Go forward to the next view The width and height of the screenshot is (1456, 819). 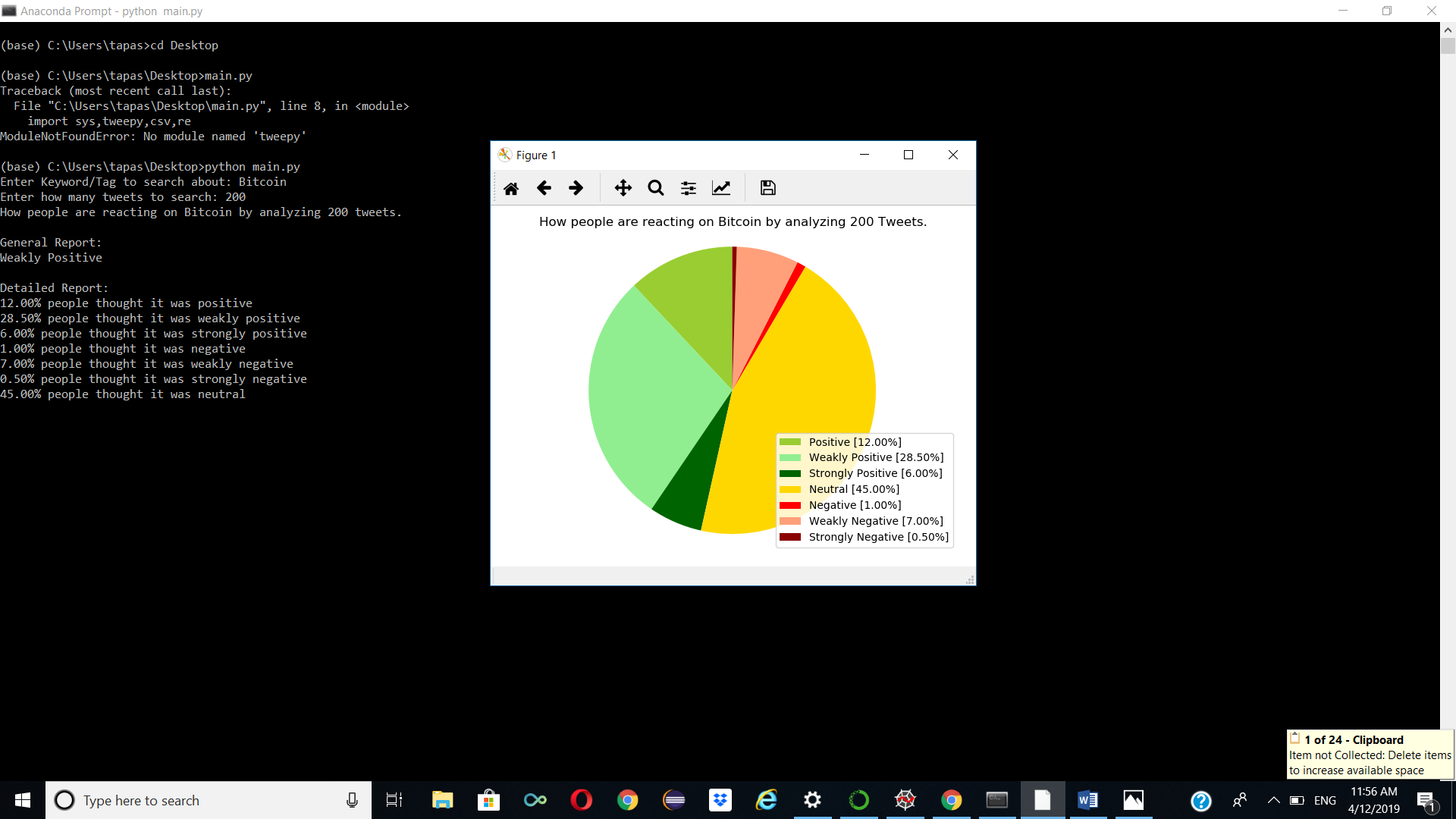(576, 188)
